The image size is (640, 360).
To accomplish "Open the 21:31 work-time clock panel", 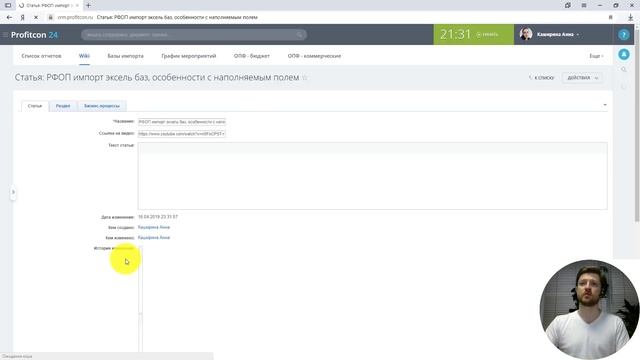I will click(x=473, y=35).
